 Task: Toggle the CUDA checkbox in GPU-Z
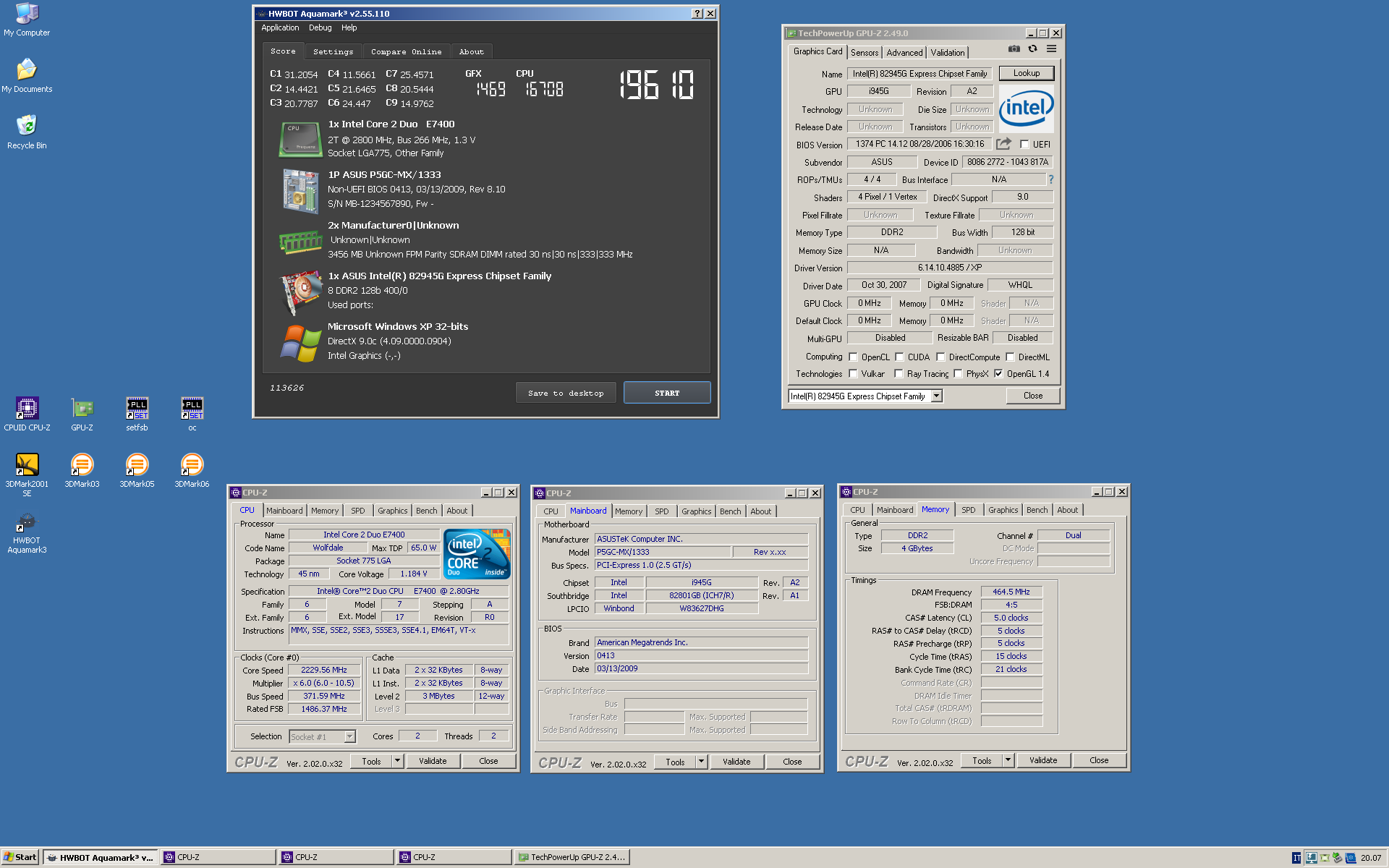[899, 357]
